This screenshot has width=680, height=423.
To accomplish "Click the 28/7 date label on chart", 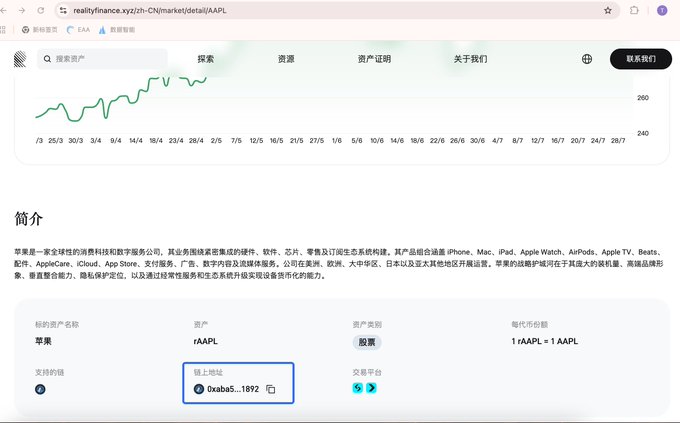I will [x=618, y=141].
